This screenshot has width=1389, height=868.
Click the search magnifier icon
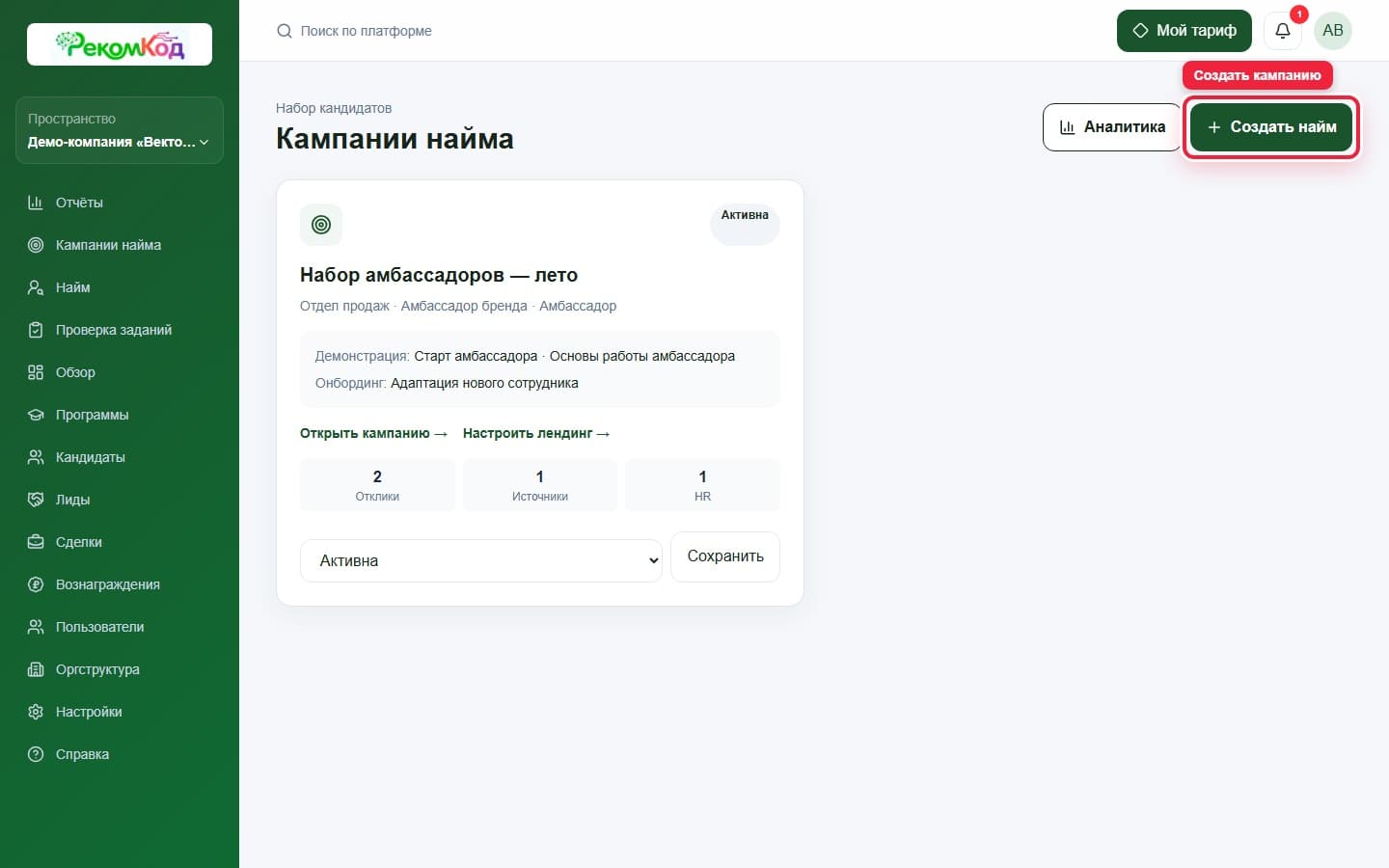[285, 31]
